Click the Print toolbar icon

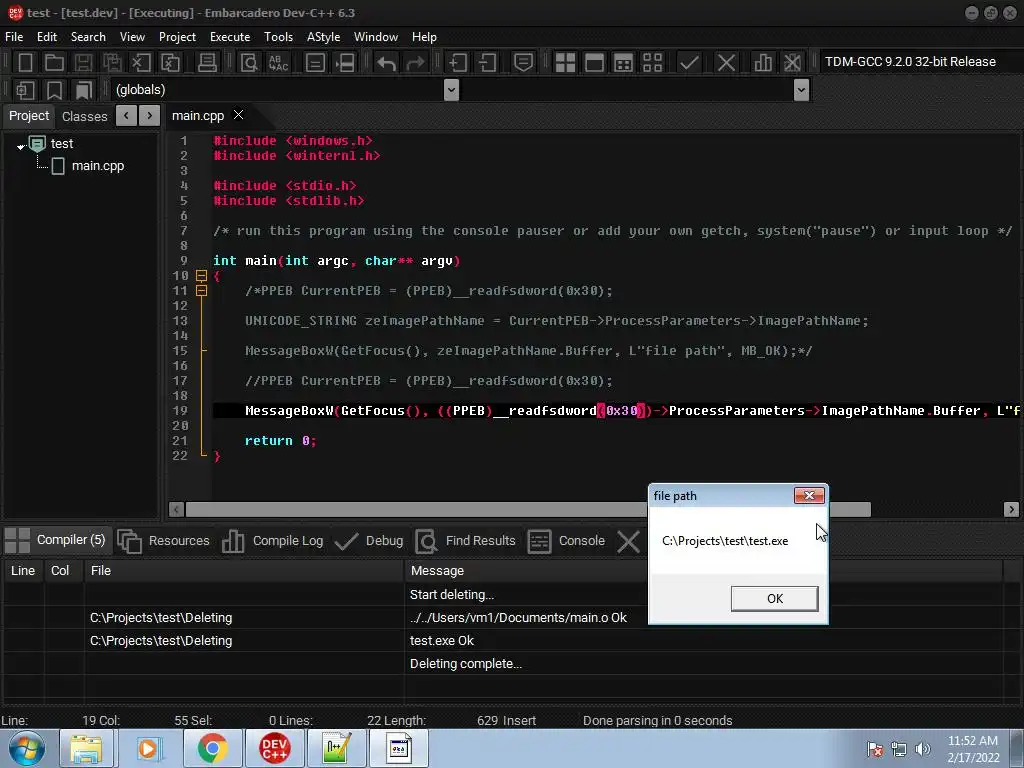click(x=207, y=63)
